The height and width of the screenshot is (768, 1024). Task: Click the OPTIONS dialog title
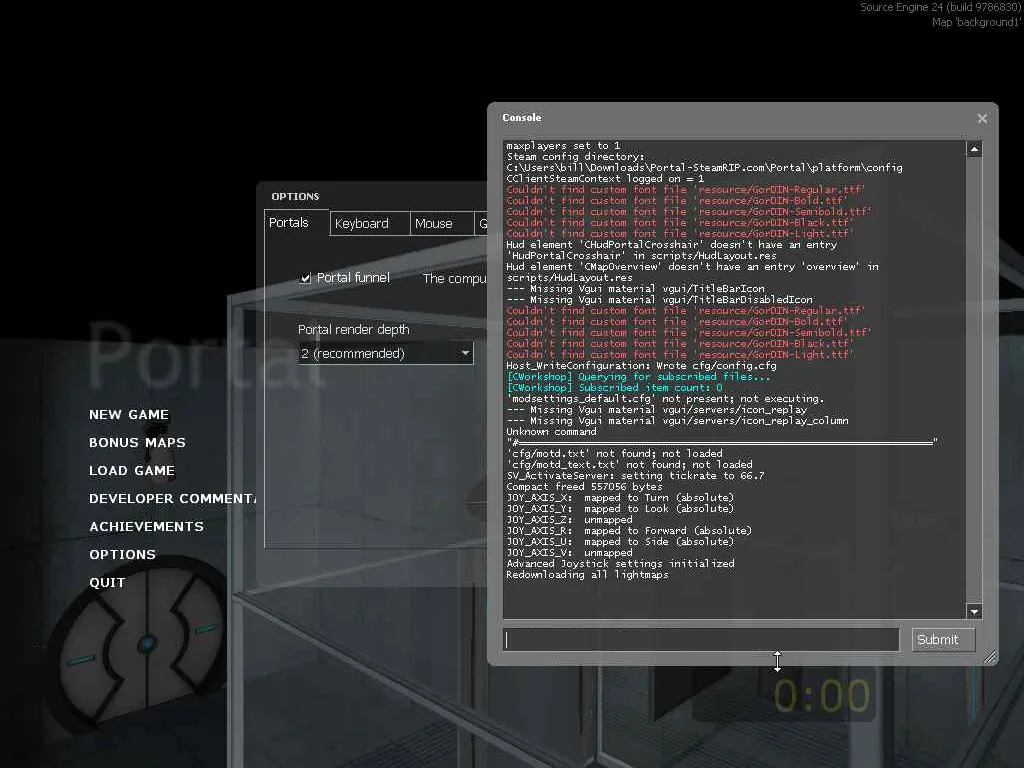pos(295,197)
